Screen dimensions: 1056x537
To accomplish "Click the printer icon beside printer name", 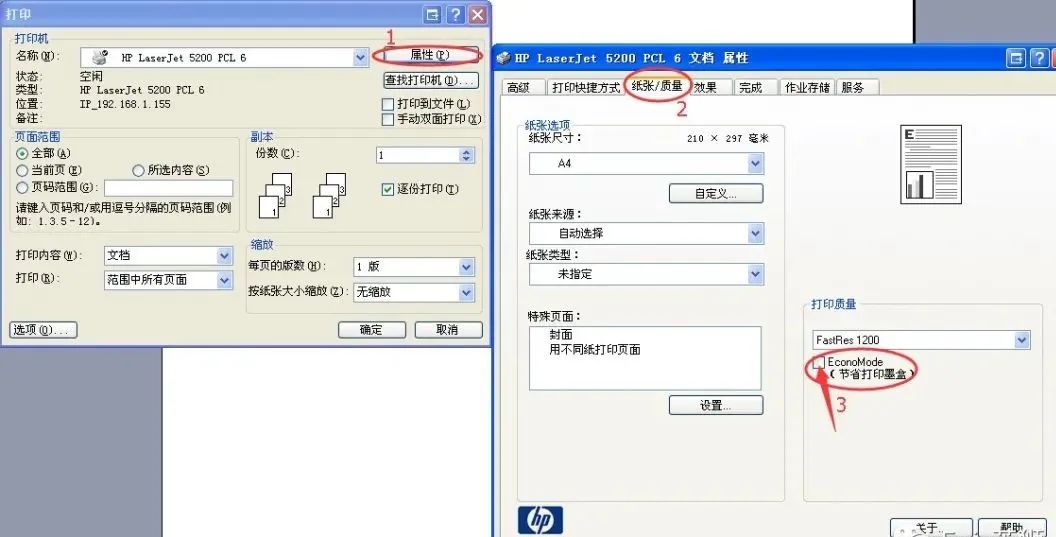I will (x=100, y=57).
